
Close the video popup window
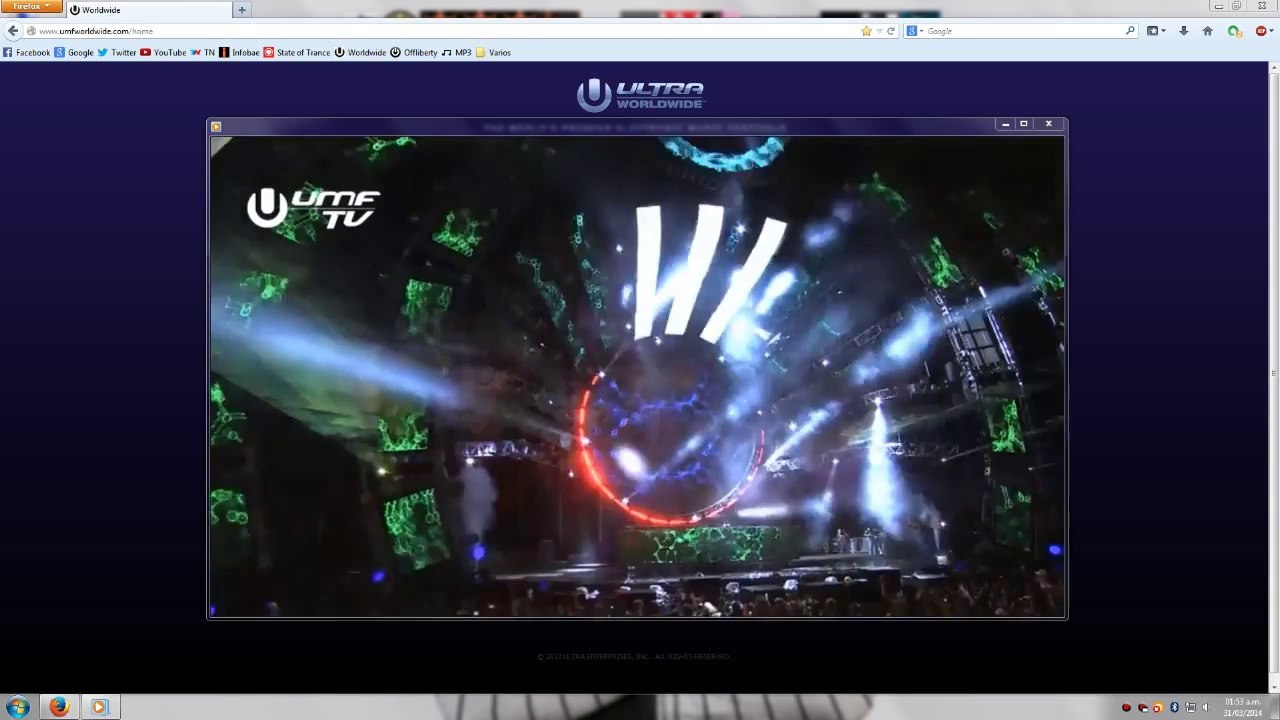click(x=1048, y=124)
